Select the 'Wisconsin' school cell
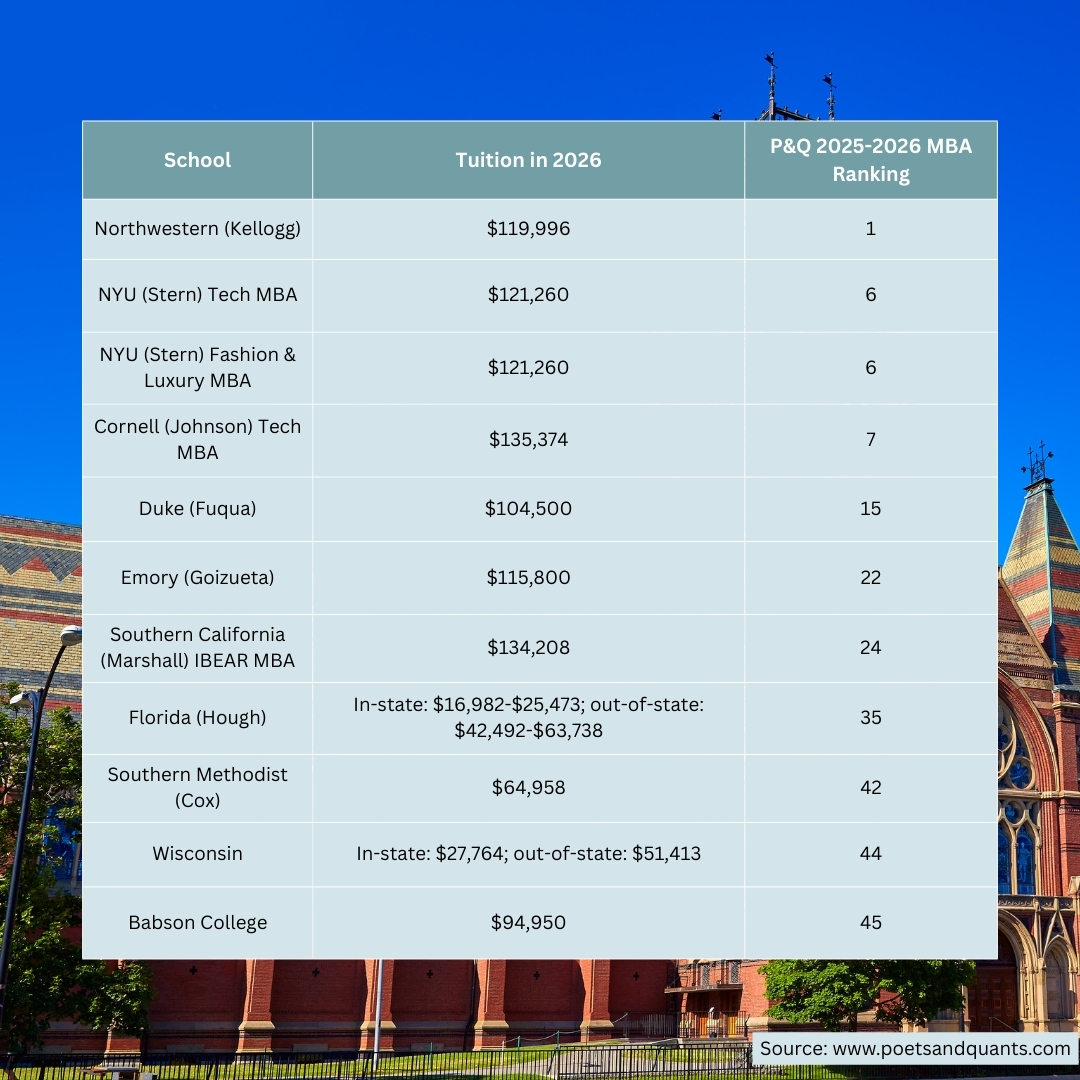 (197, 853)
